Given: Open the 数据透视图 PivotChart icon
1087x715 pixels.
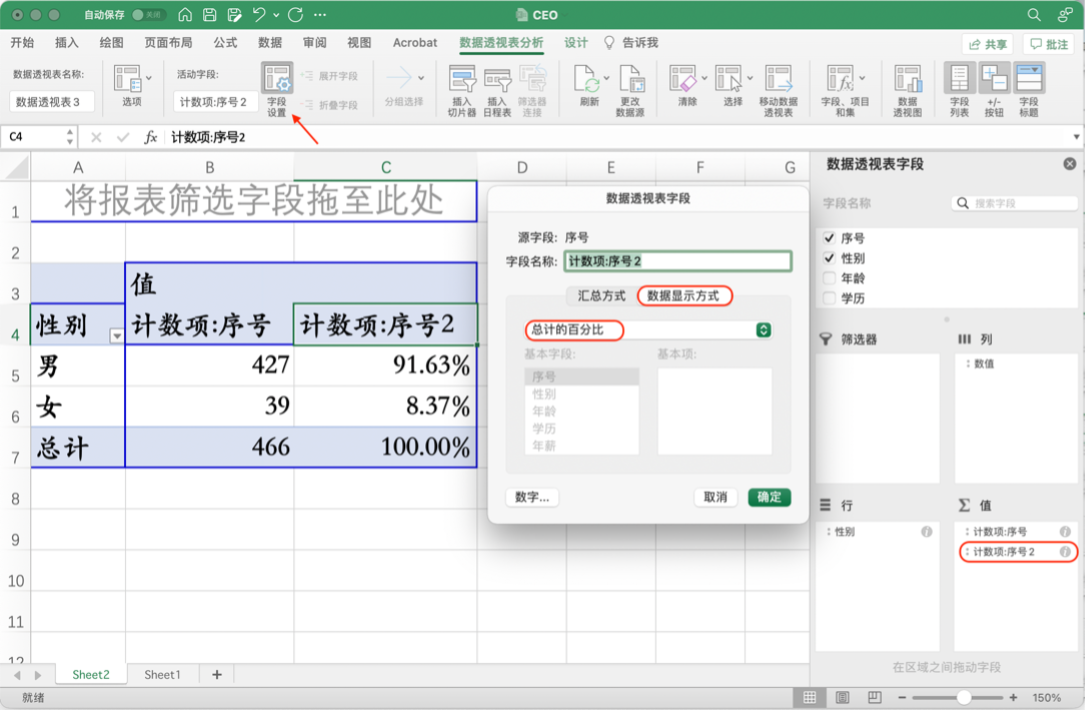Looking at the screenshot, I should click(x=907, y=80).
